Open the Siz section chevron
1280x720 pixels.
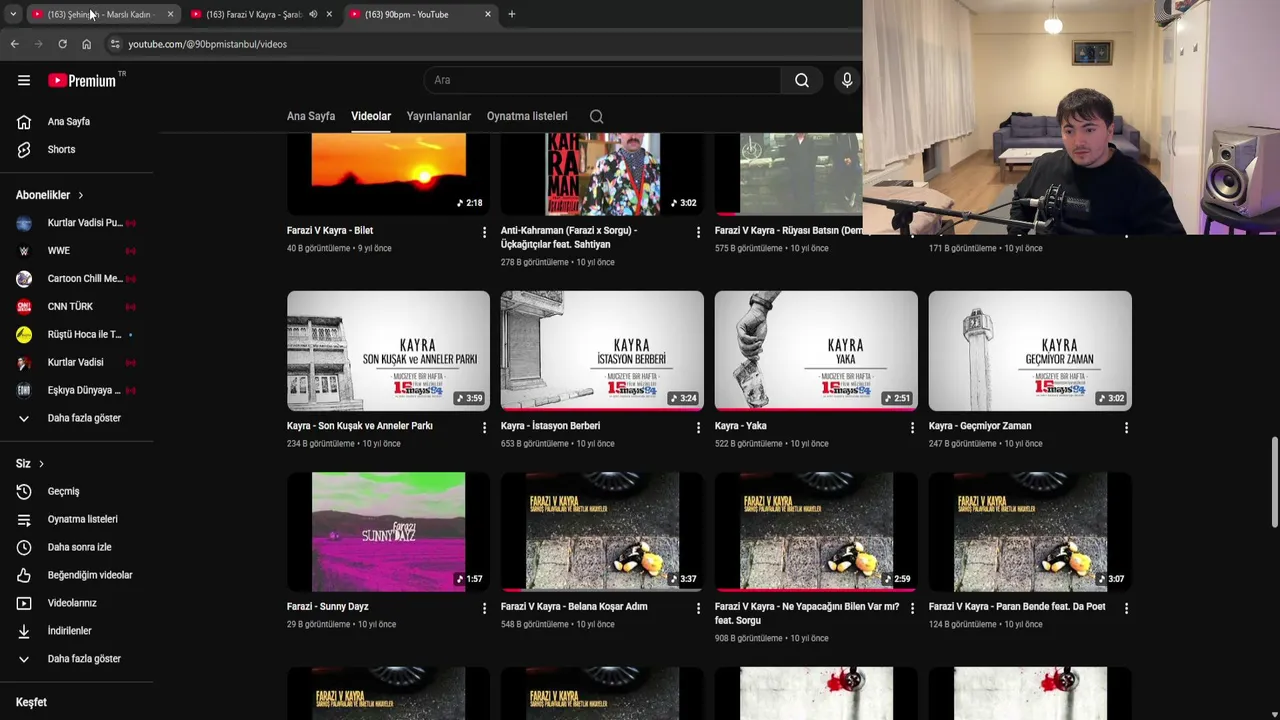(41, 464)
